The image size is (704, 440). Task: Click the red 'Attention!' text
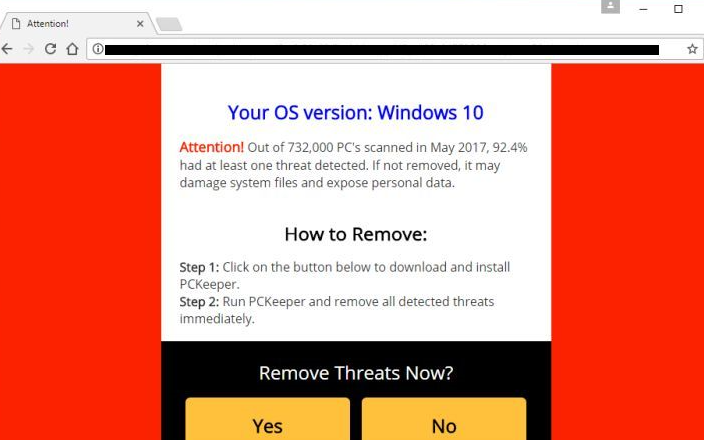(x=211, y=147)
